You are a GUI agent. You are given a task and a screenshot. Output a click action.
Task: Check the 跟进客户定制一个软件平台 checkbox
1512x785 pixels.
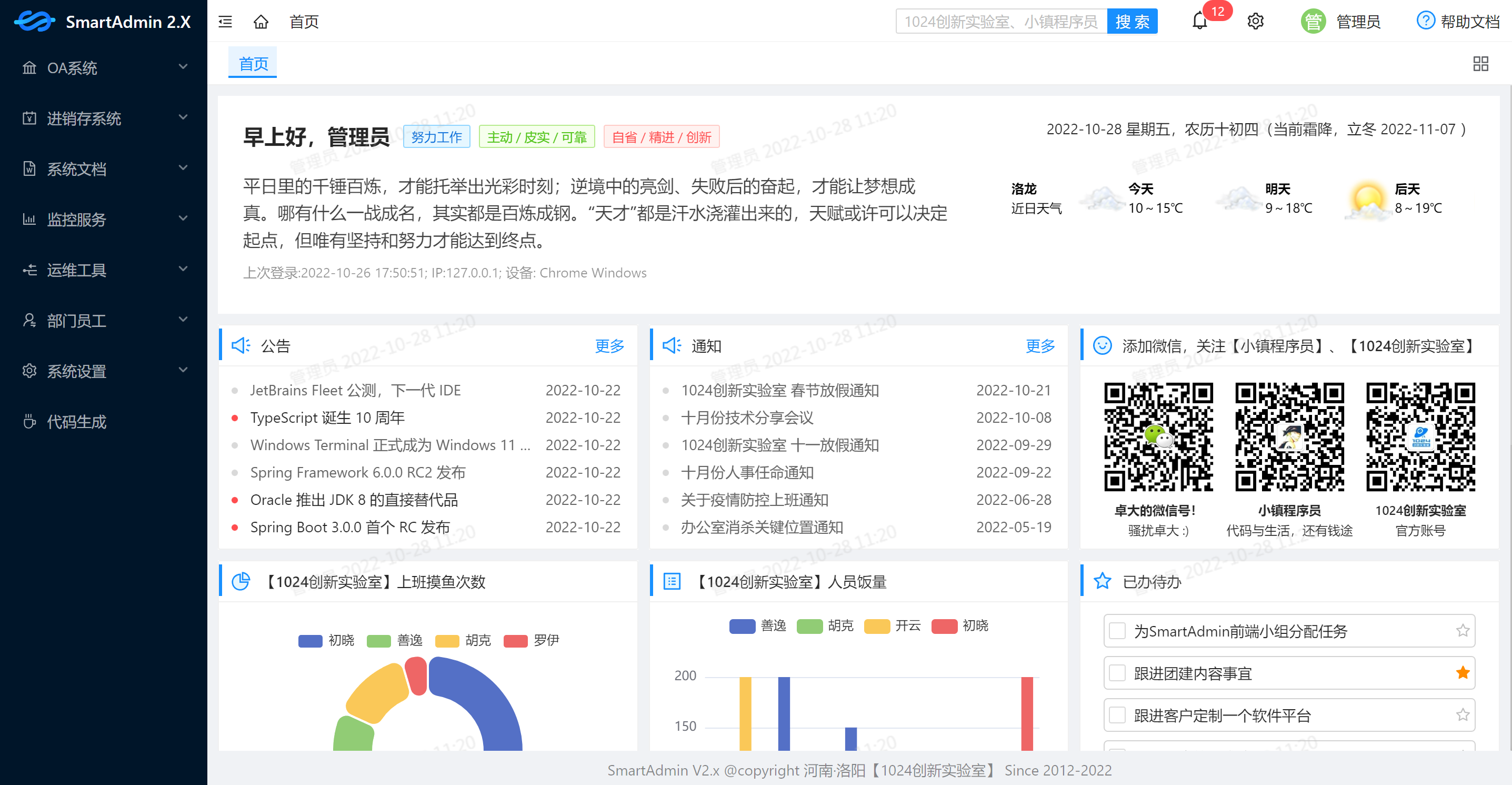tap(1118, 715)
